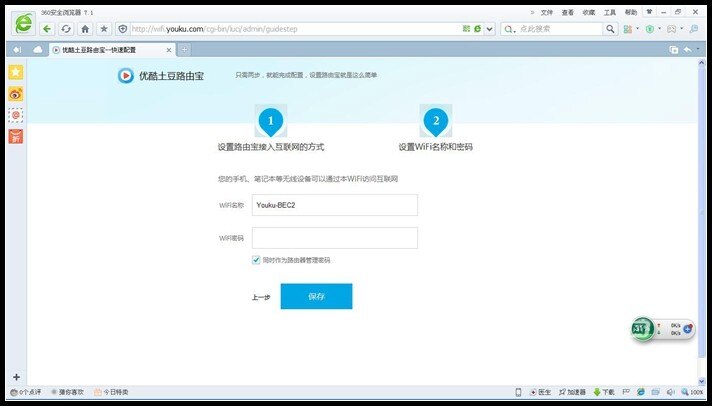Click the blue 保存 button
Image resolution: width=712 pixels, height=406 pixels.
(x=316, y=296)
